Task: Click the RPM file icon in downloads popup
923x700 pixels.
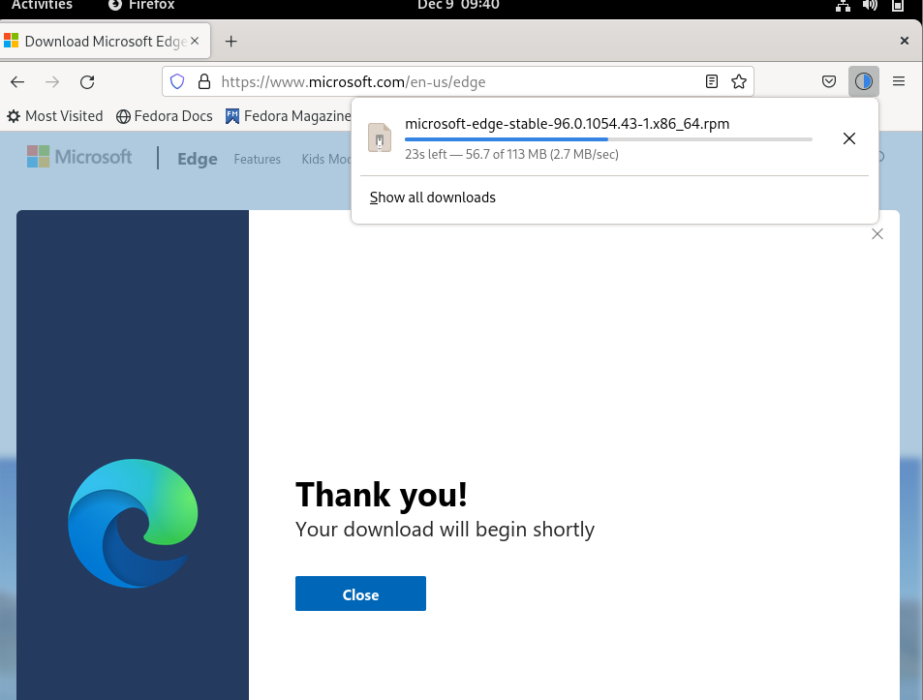Action: pos(379,138)
